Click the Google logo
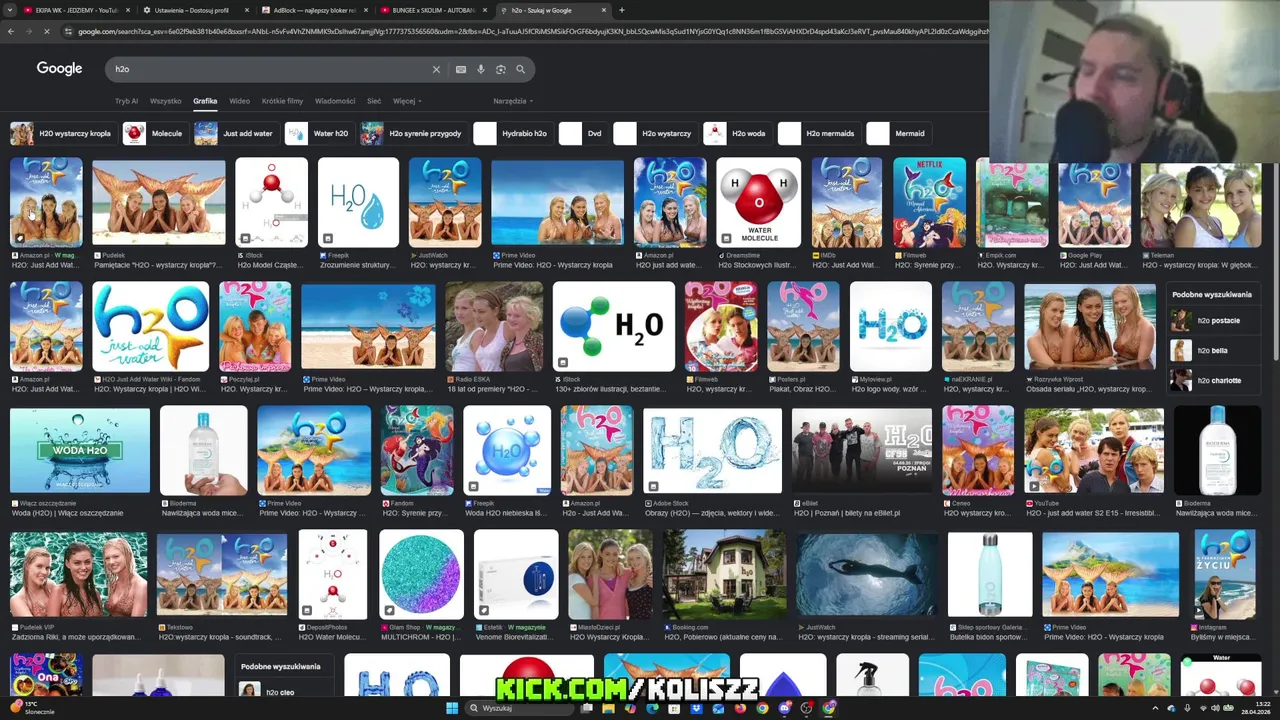Screen dimensions: 1280x720 point(59,68)
